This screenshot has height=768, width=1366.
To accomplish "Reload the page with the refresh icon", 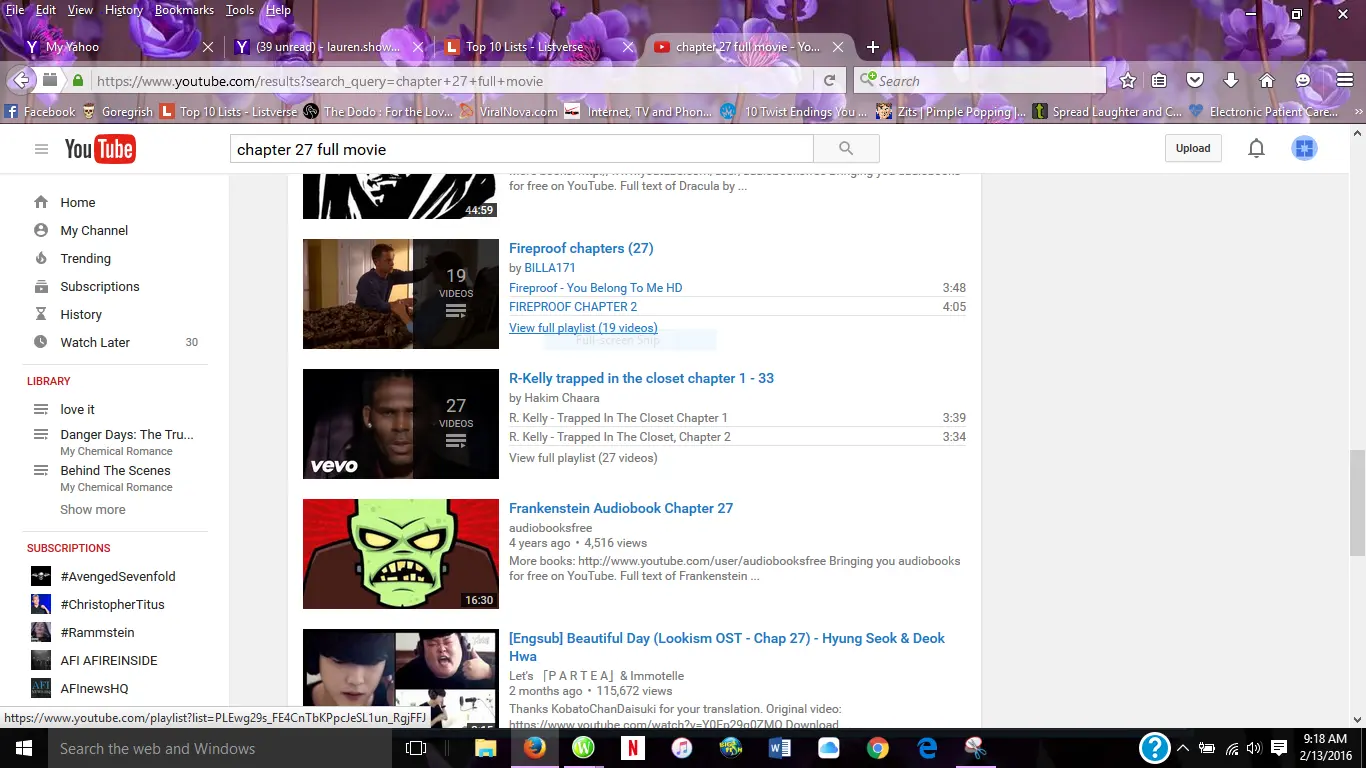I will click(829, 81).
